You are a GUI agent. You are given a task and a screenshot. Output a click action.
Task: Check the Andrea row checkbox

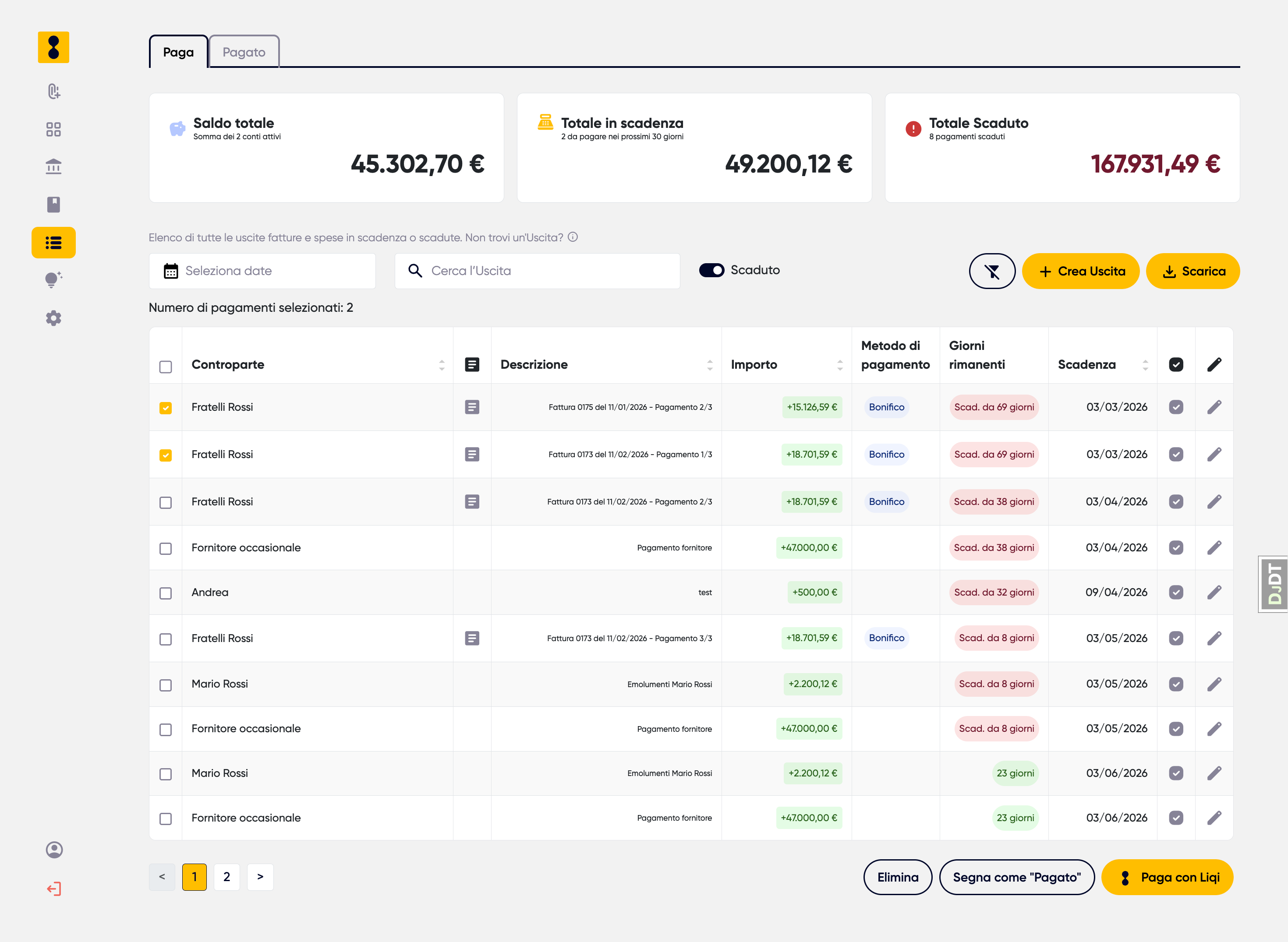point(166,593)
